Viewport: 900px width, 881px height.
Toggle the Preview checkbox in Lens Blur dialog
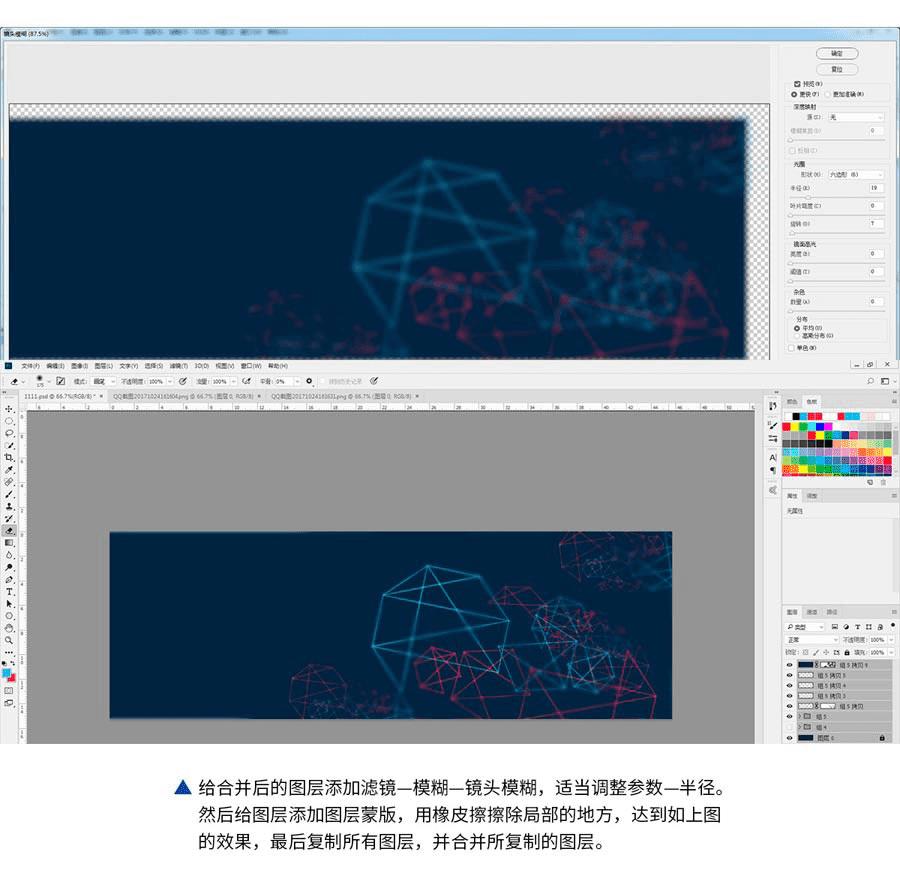tap(797, 84)
